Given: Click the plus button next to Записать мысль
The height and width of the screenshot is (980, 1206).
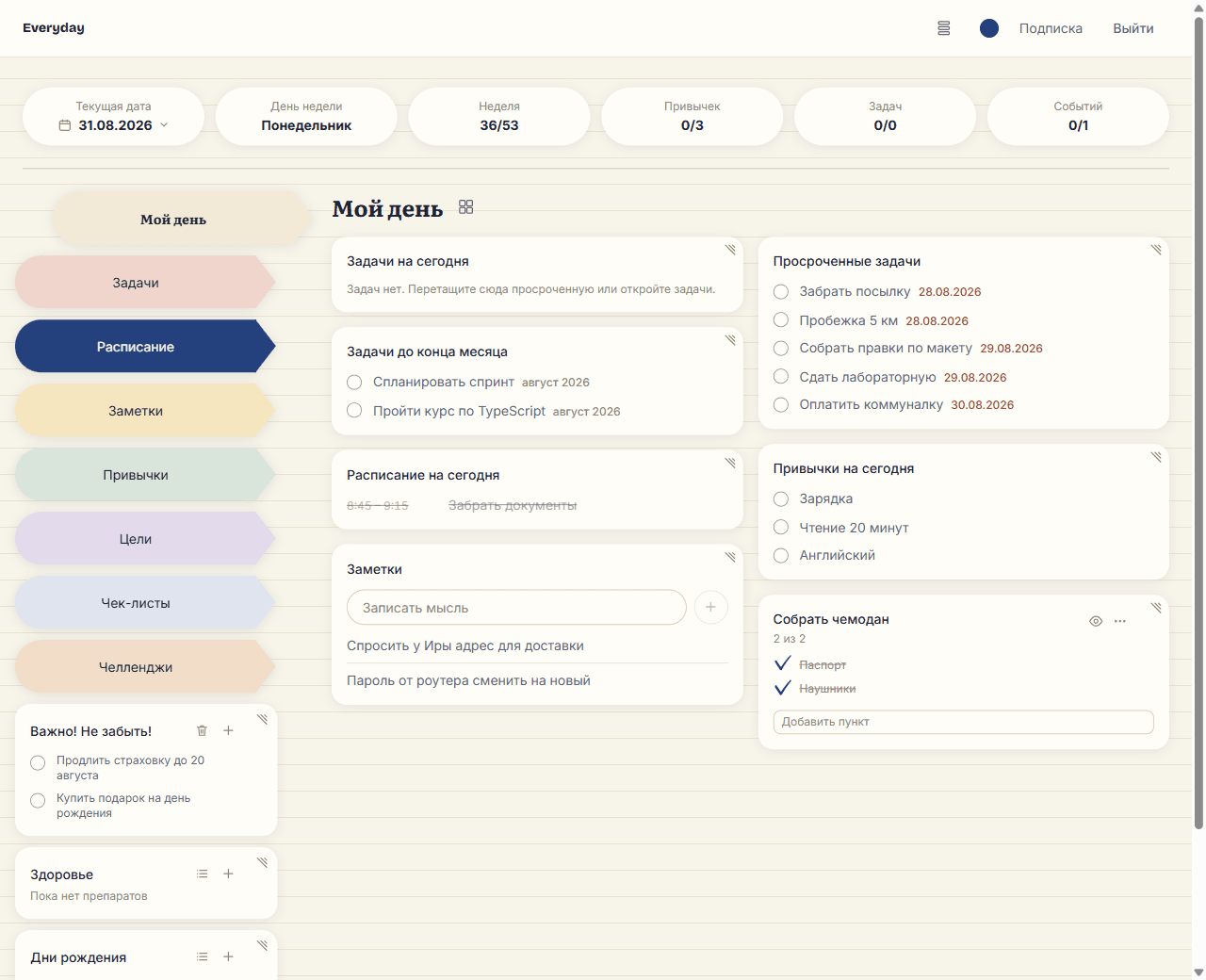Looking at the screenshot, I should pyautogui.click(x=710, y=608).
